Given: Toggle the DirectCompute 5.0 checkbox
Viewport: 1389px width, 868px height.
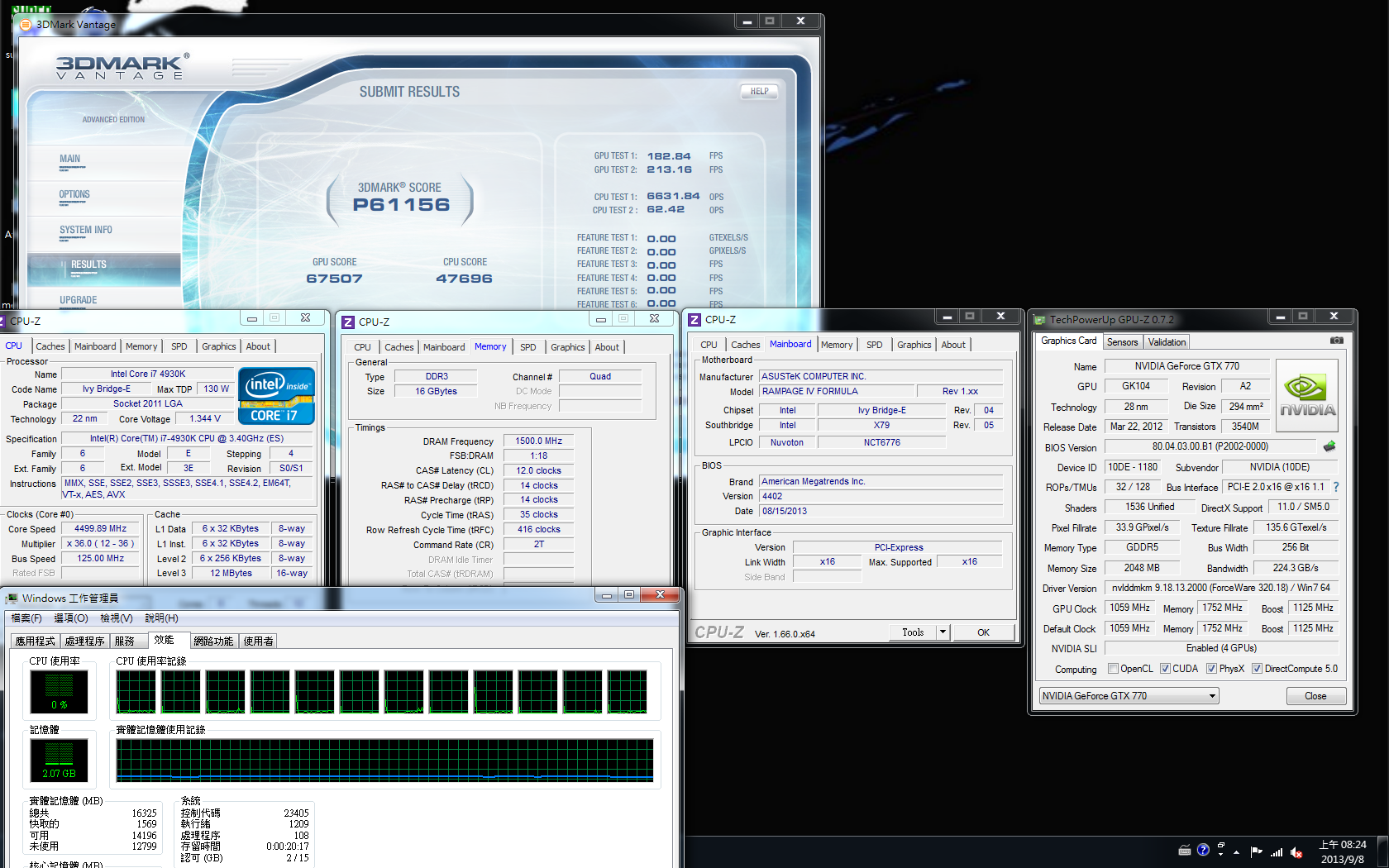Looking at the screenshot, I should (1257, 669).
